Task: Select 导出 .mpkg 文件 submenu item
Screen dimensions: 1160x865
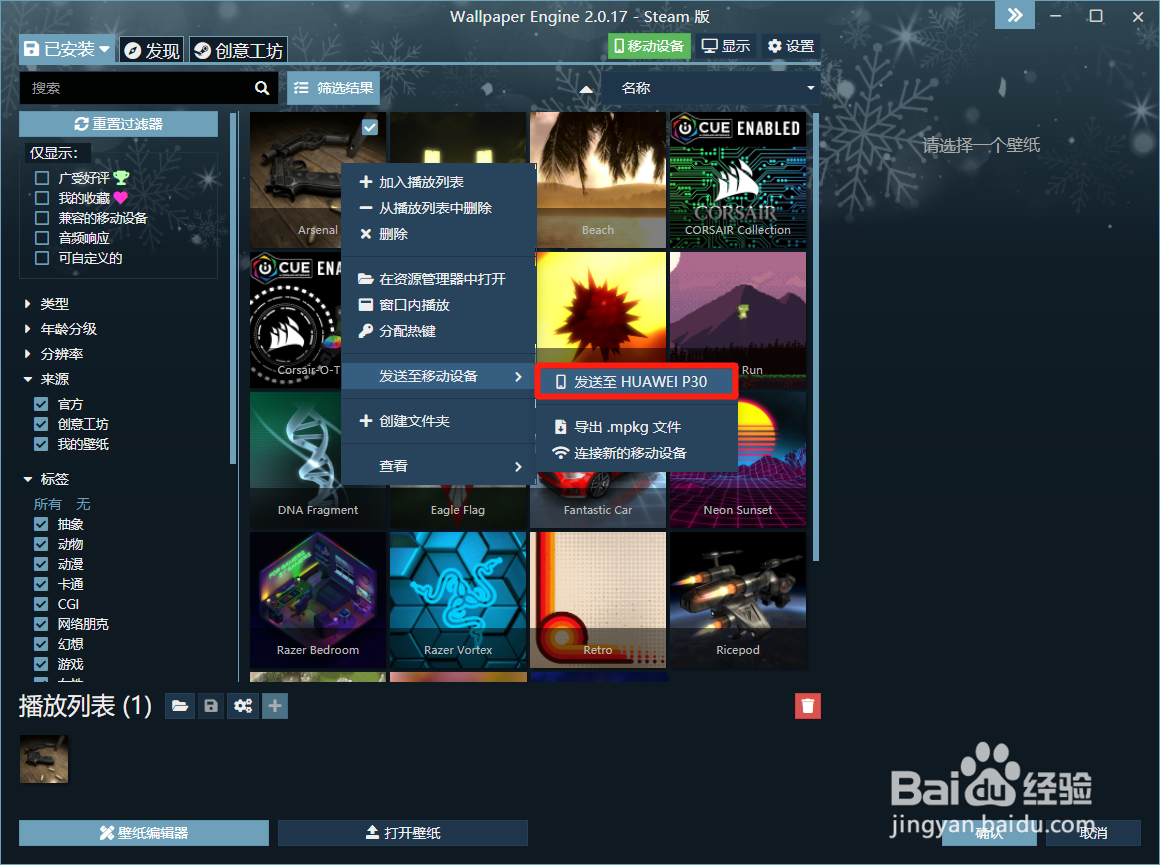Action: 636,427
